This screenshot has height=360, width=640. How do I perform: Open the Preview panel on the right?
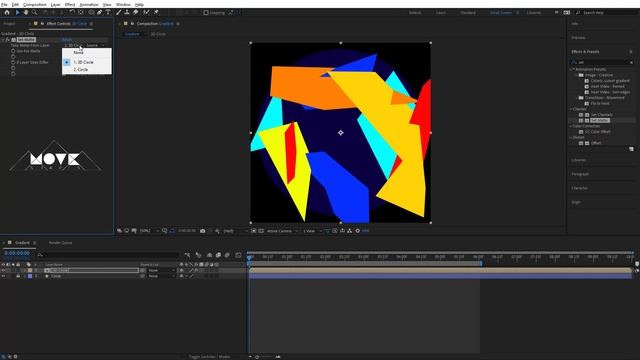(x=578, y=38)
